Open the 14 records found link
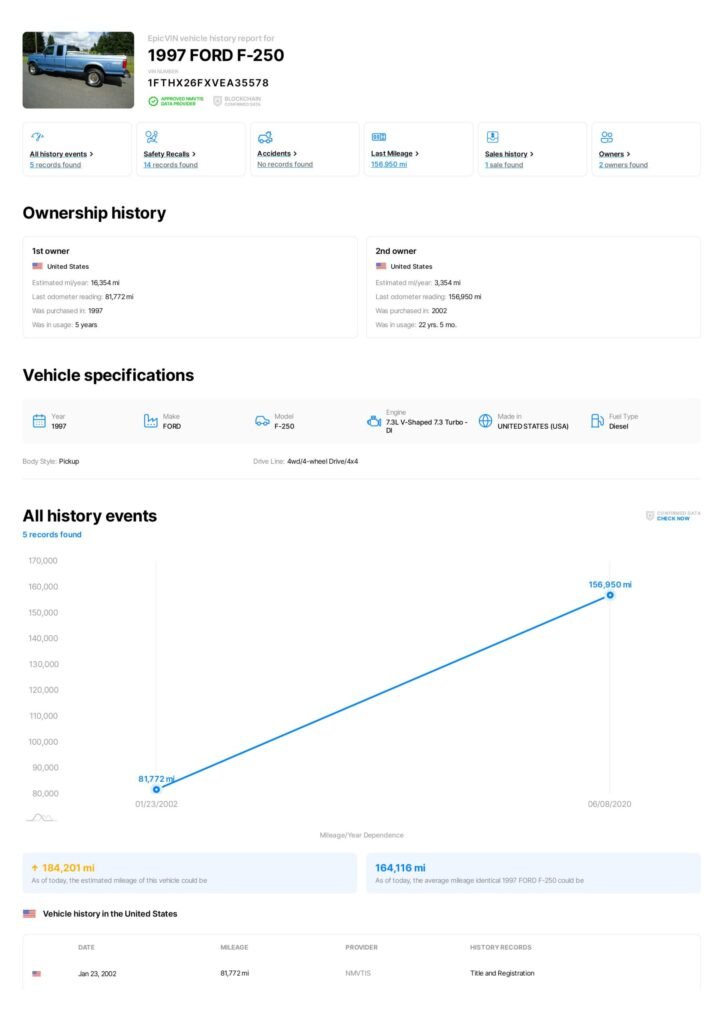Screen dimensions: 724x1024 point(170,165)
